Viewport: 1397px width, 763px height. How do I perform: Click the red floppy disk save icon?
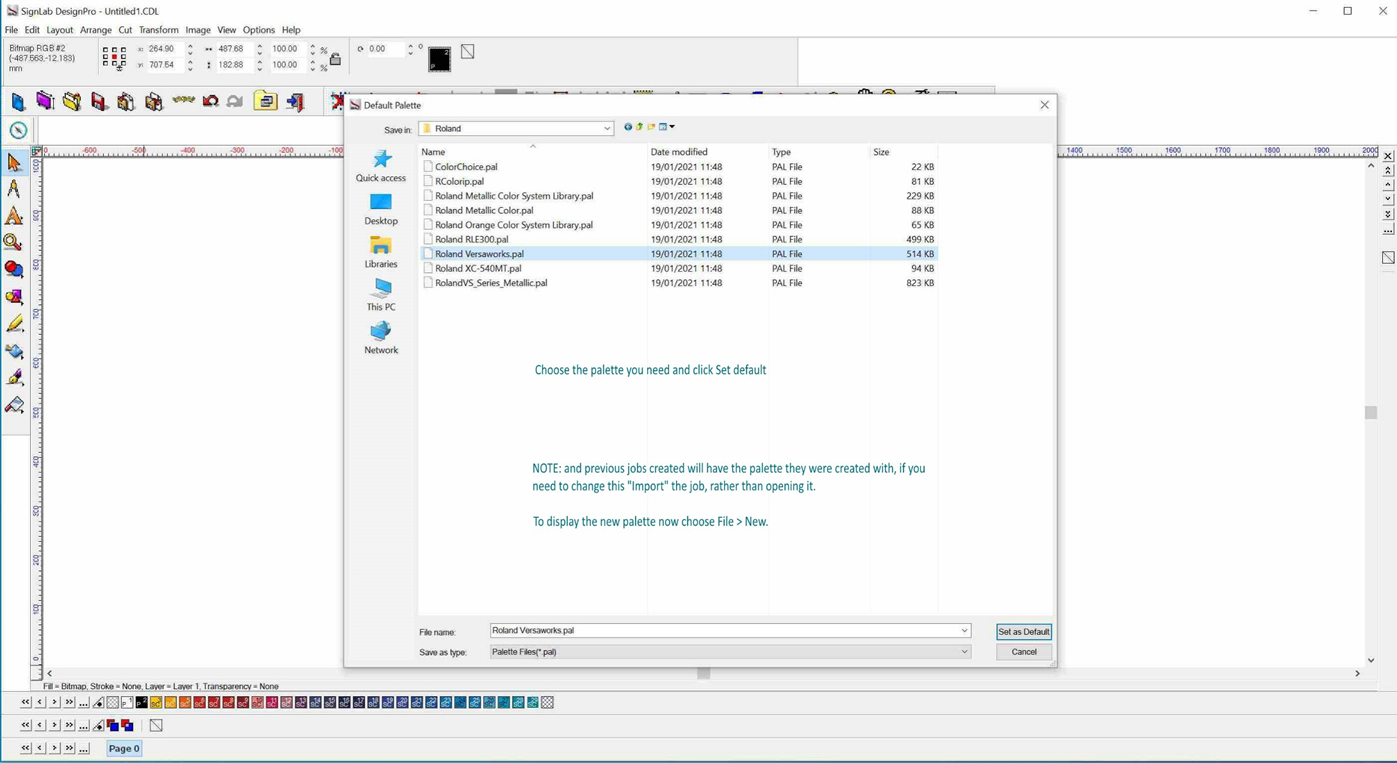tap(99, 102)
